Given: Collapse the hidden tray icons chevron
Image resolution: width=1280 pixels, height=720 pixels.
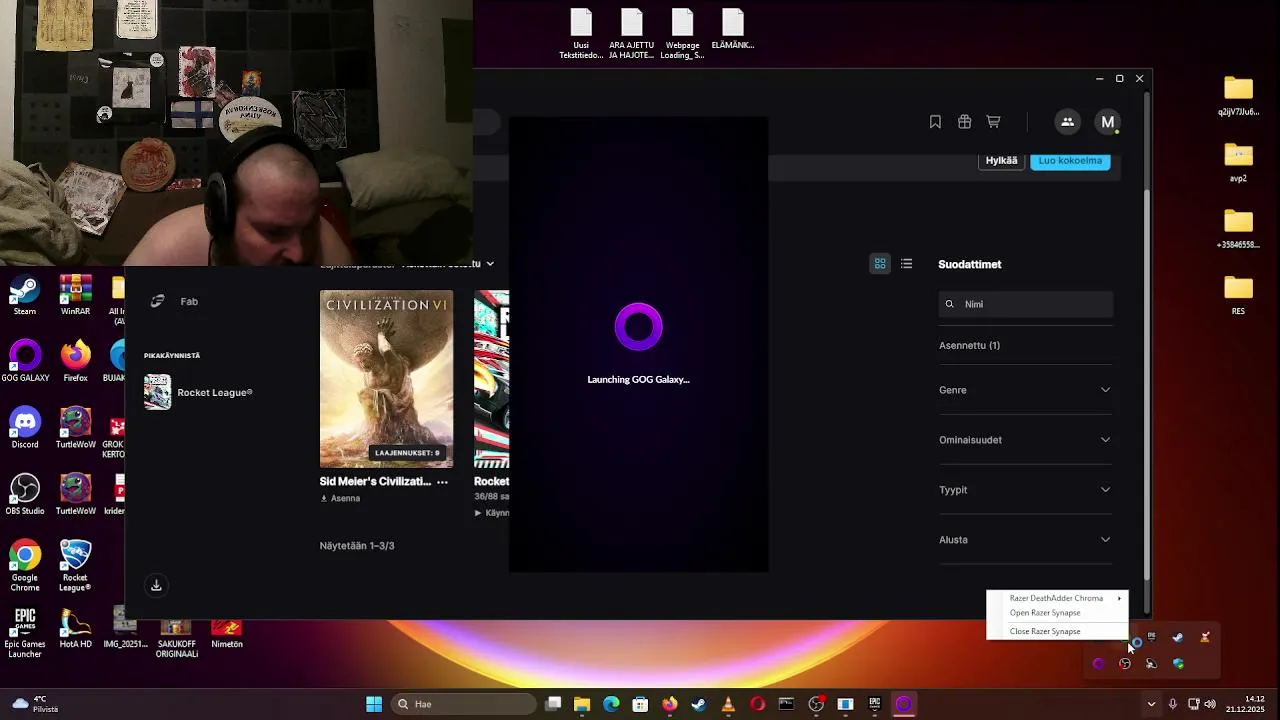Looking at the screenshot, I should [x=1151, y=704].
